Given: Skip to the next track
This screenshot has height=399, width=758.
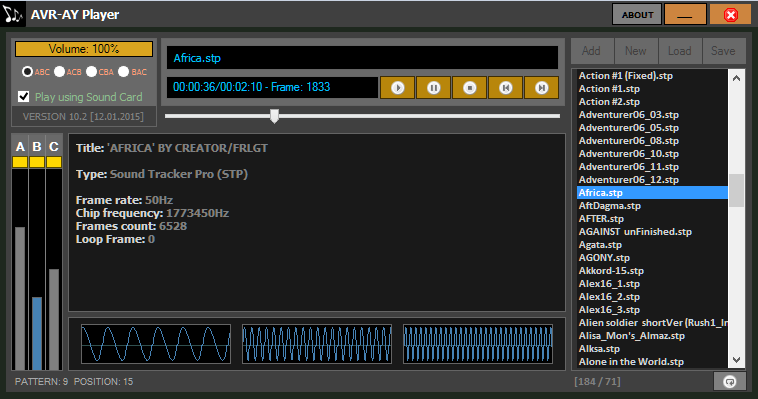Looking at the screenshot, I should [x=541, y=88].
